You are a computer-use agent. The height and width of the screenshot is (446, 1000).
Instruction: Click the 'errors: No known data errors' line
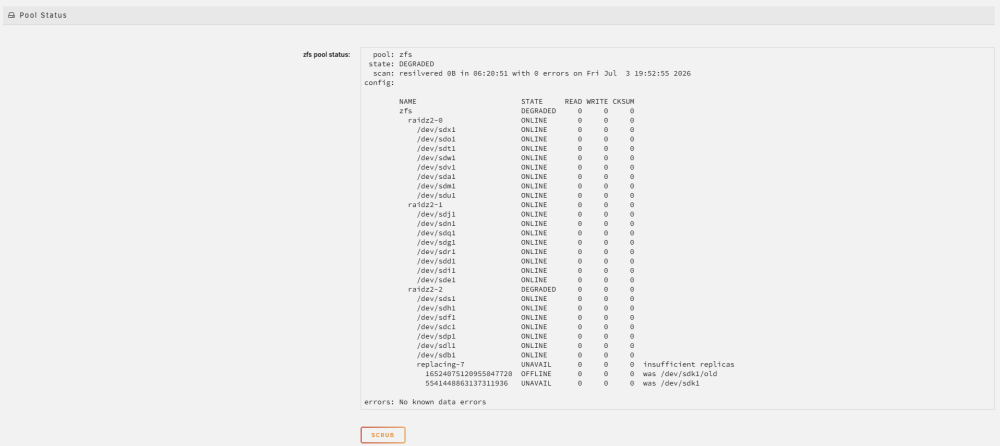click(x=425, y=402)
